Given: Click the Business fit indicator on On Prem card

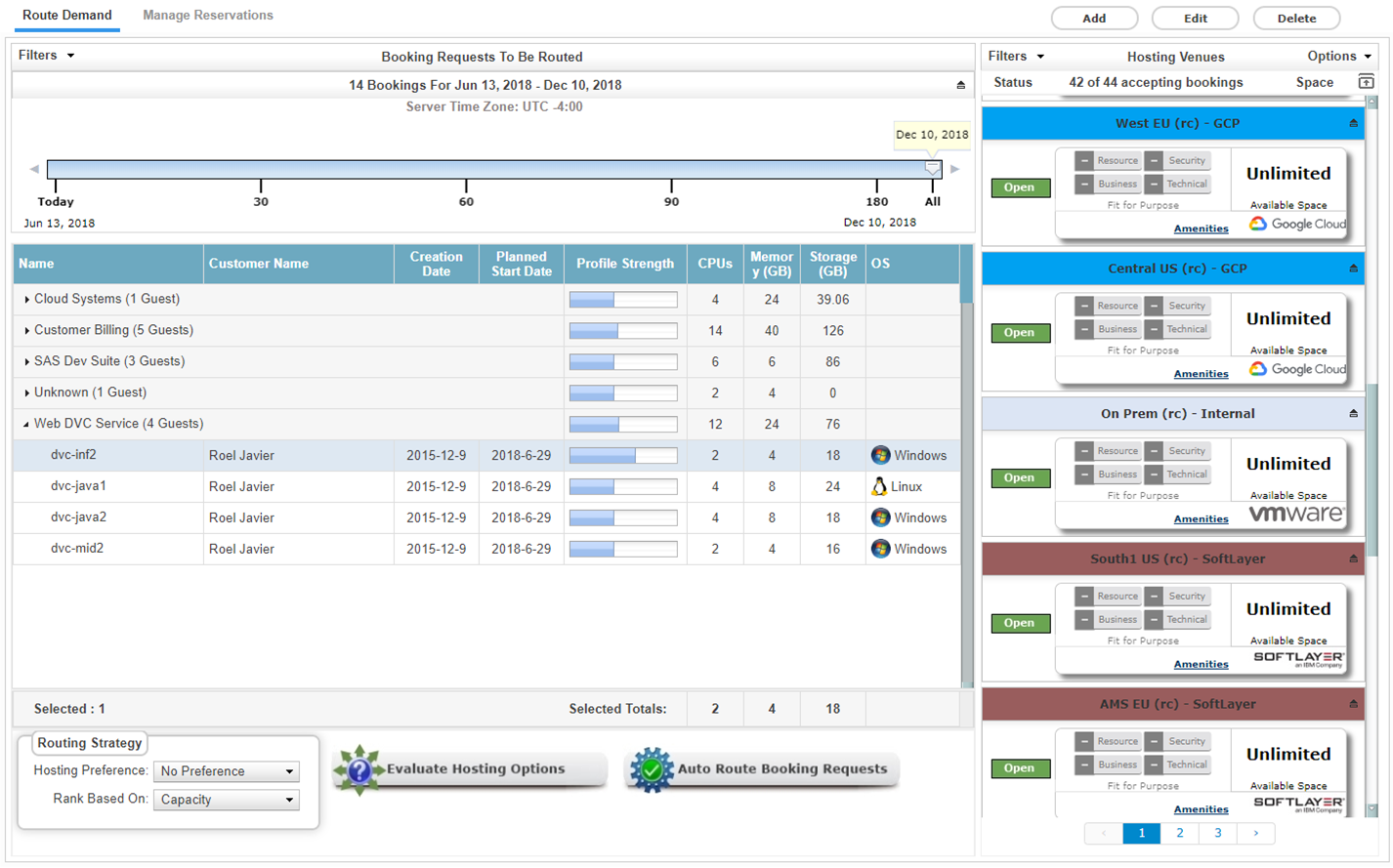Looking at the screenshot, I should (x=1108, y=475).
